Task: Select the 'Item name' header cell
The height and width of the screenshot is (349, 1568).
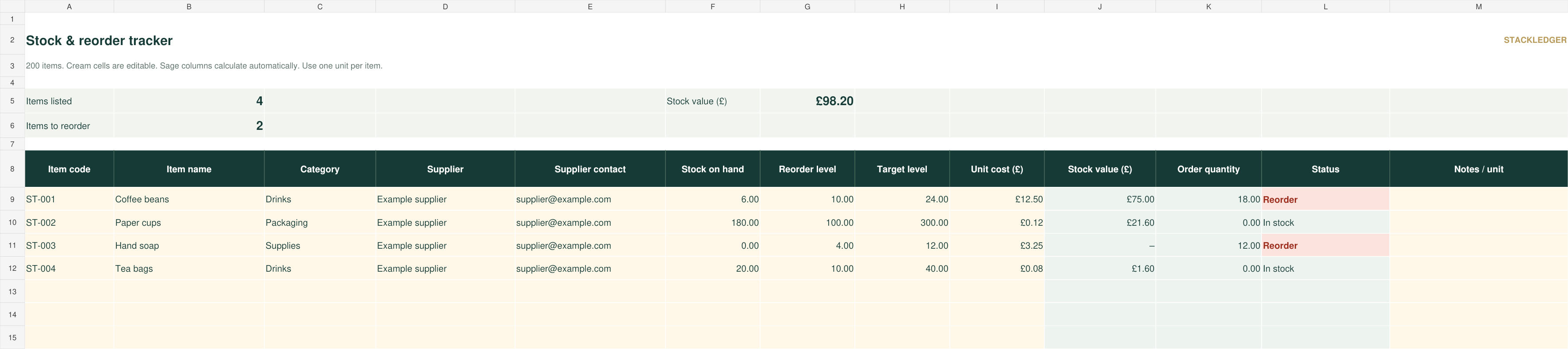Action: tap(189, 169)
